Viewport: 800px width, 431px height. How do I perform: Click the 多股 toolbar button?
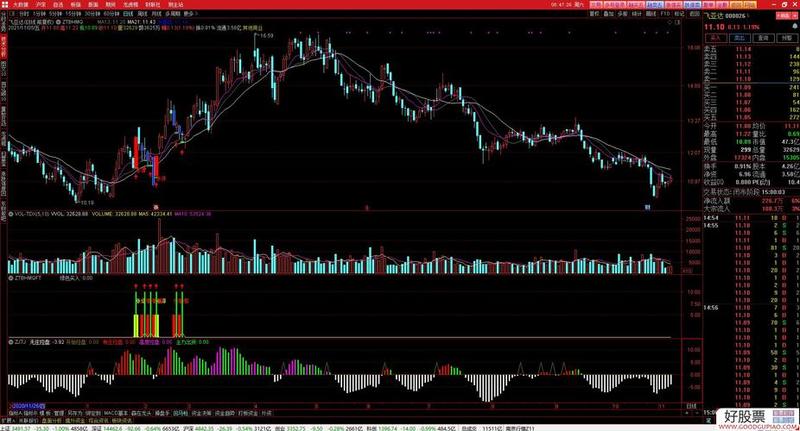622,14
